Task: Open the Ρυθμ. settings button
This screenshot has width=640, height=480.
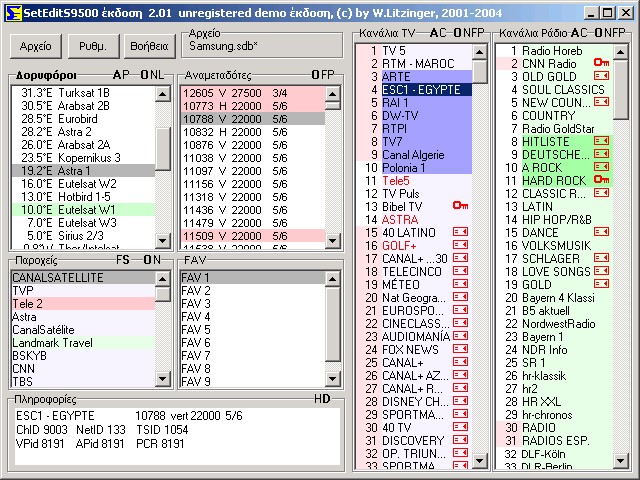Action: (x=92, y=46)
